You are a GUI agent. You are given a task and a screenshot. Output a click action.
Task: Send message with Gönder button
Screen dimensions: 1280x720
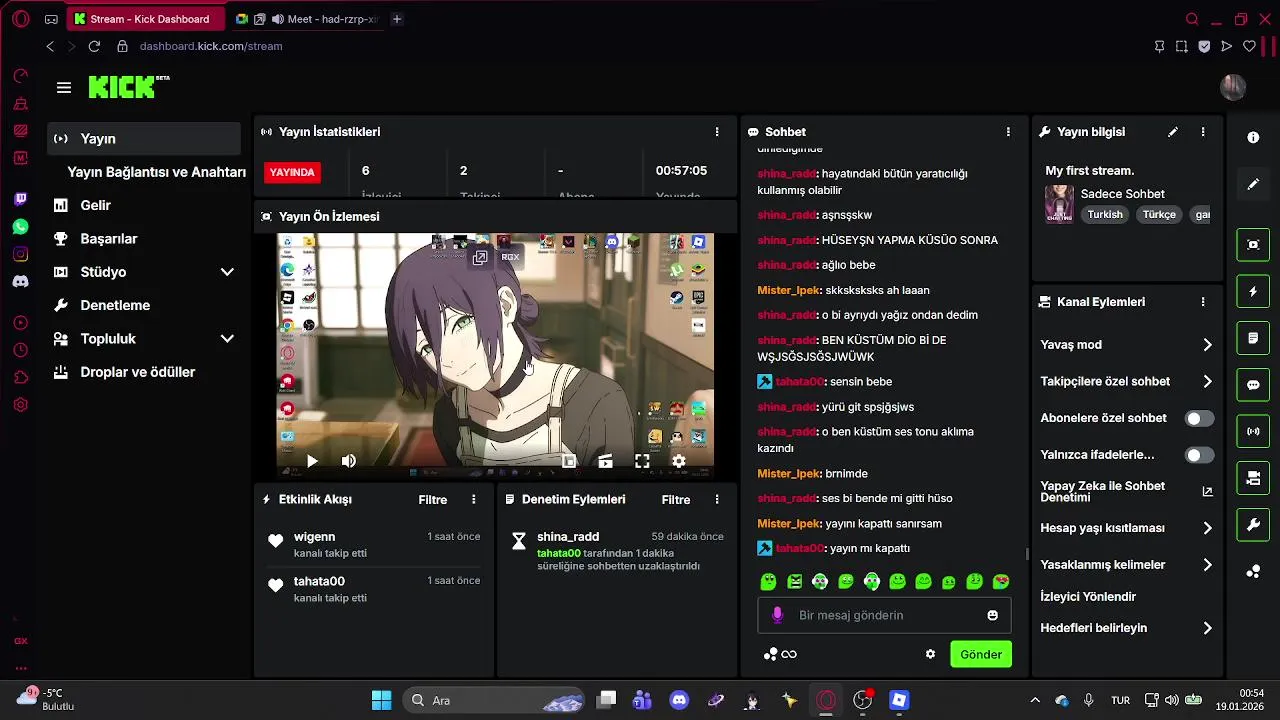point(980,654)
